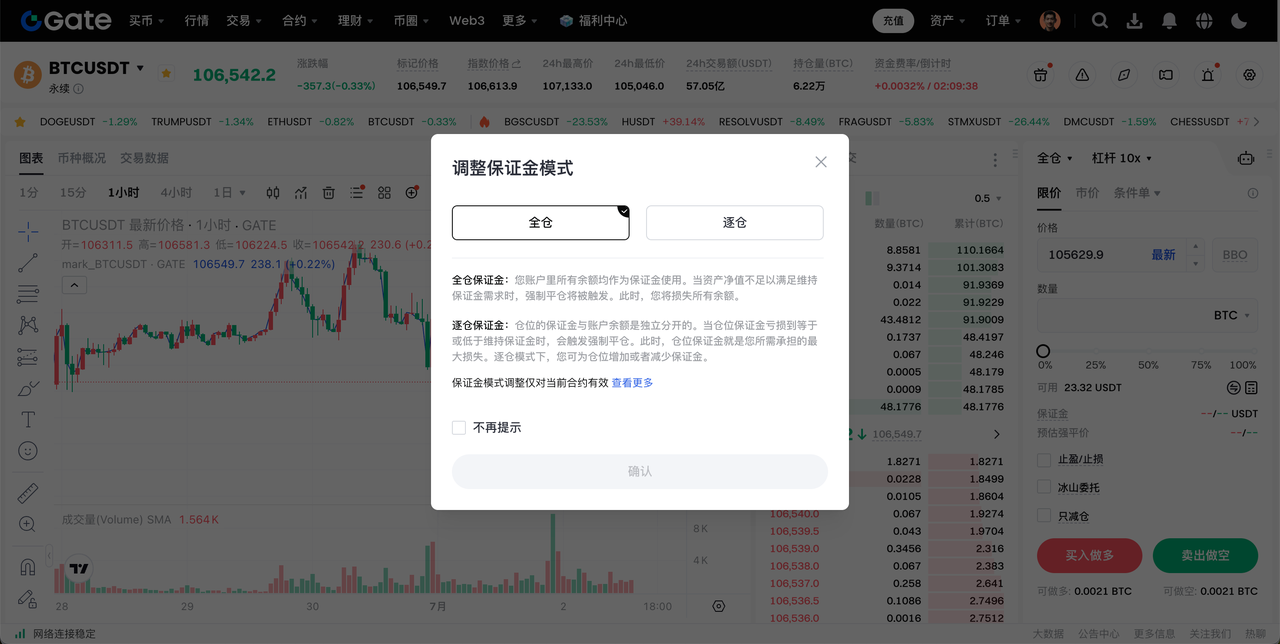Select the text drawing tool

[x=28, y=419]
